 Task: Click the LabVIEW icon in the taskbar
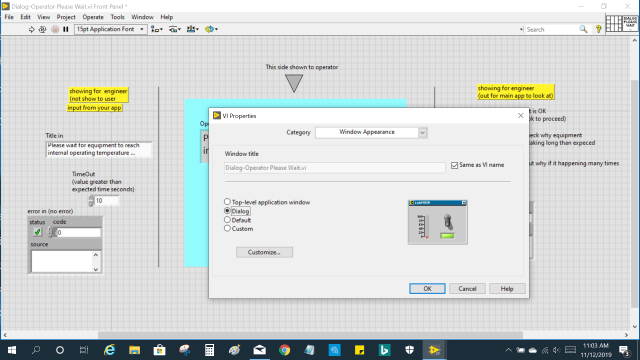click(434, 350)
